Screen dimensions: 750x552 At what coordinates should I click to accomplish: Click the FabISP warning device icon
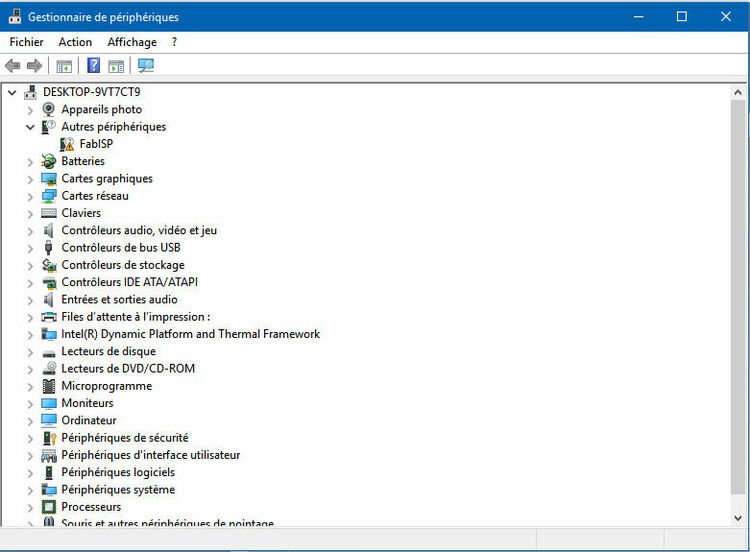point(67,144)
